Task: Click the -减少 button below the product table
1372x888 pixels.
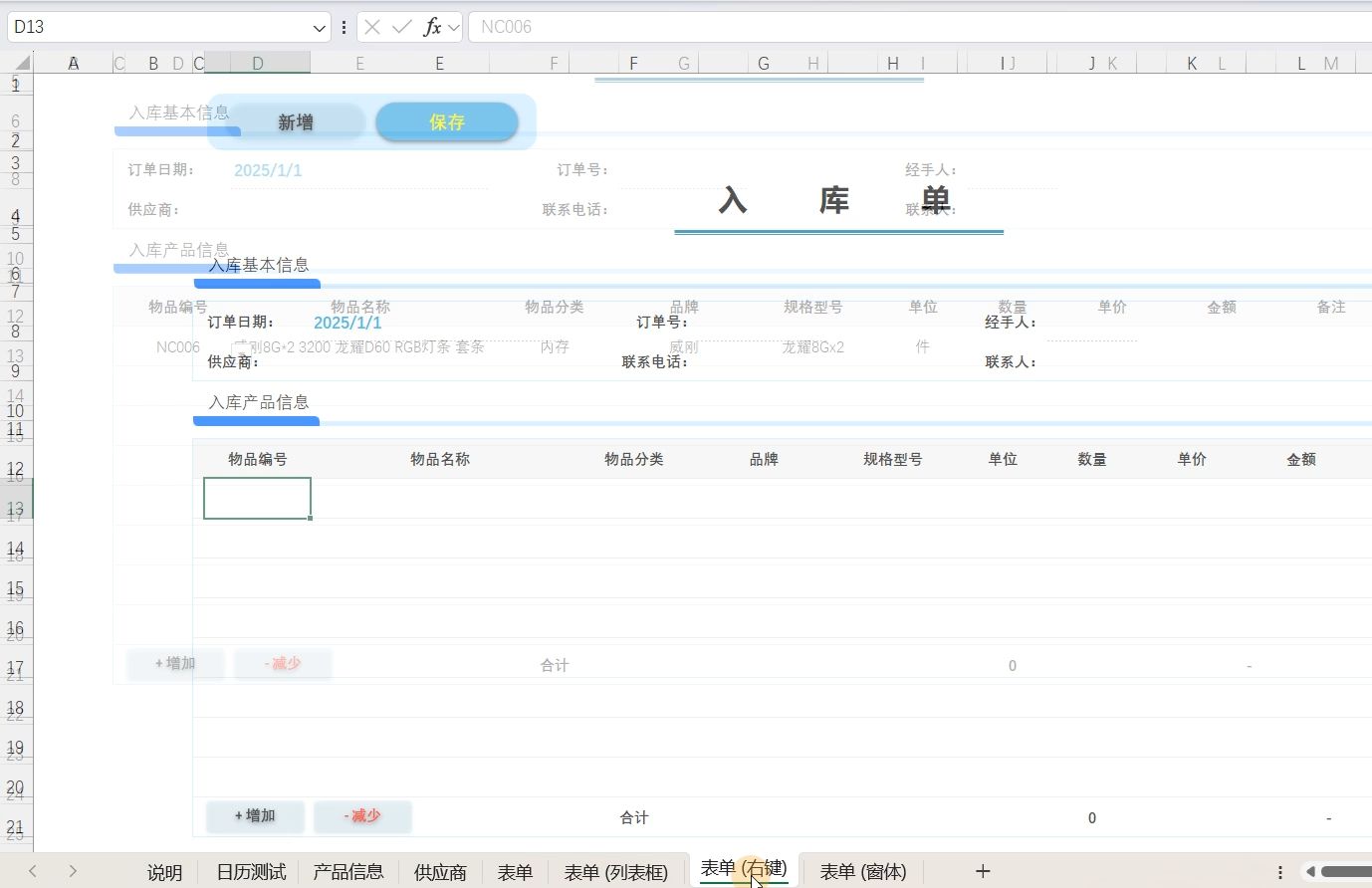Action: tap(362, 816)
